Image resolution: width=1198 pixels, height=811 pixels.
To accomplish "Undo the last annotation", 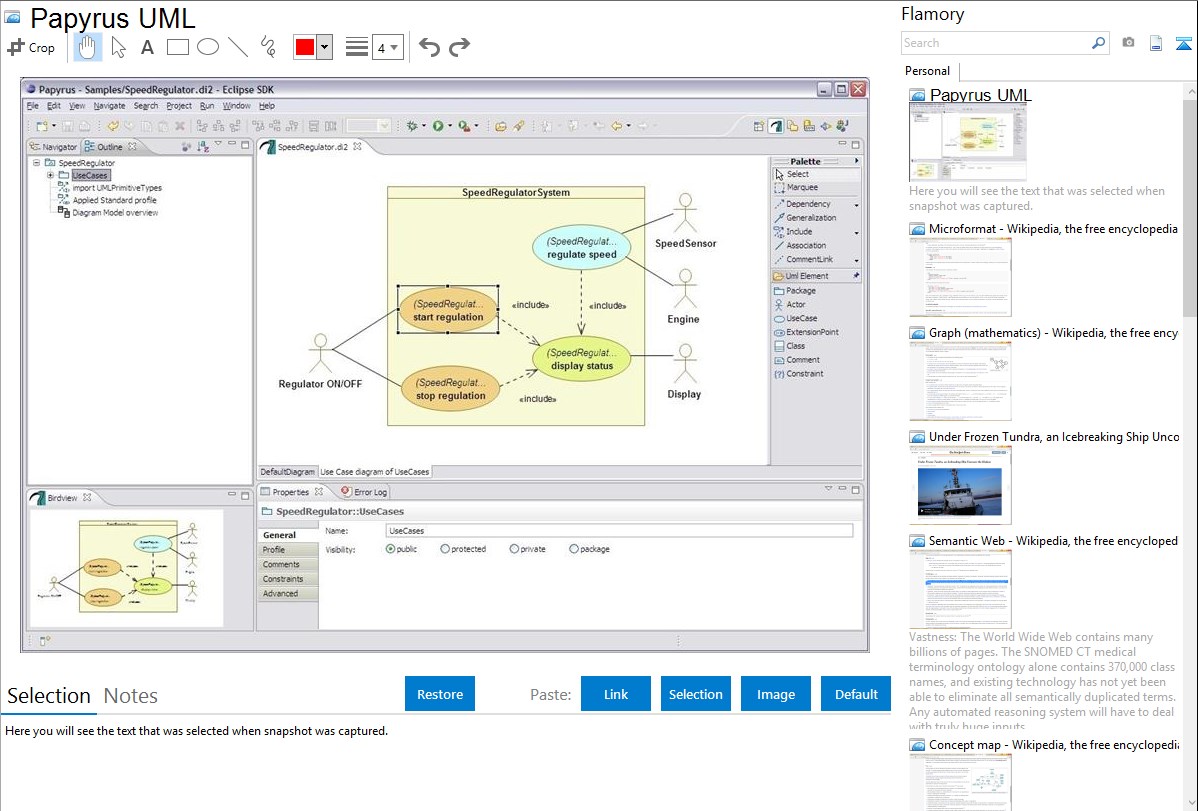I will (429, 47).
